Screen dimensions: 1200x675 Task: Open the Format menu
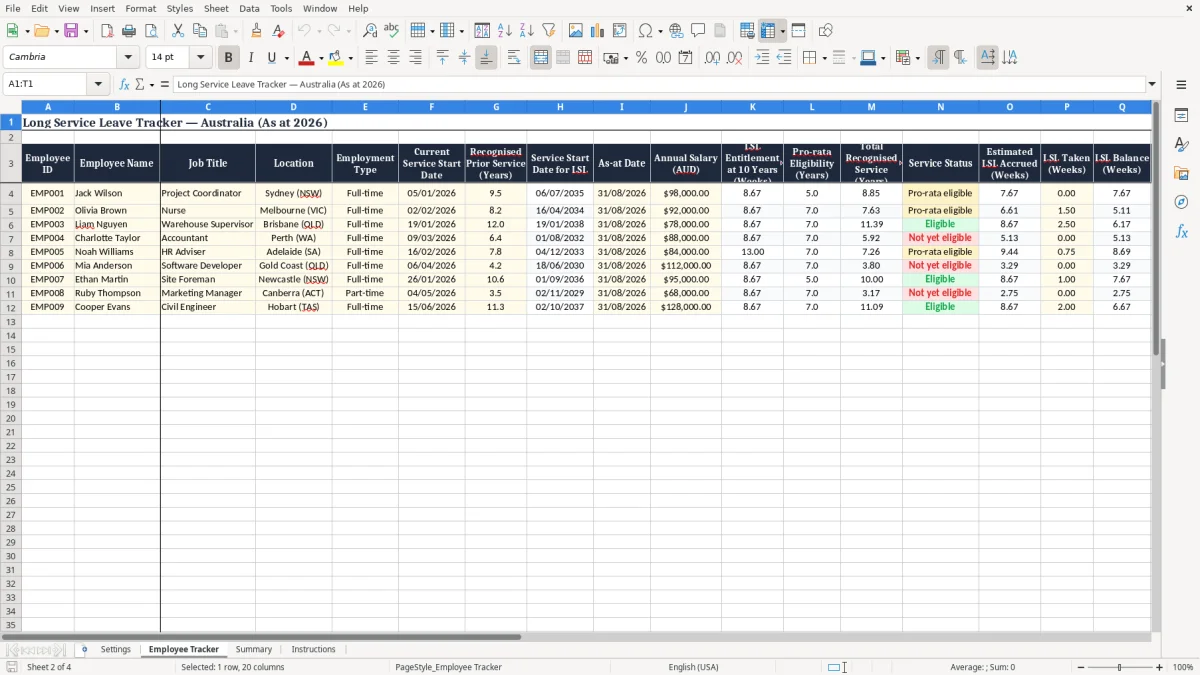140,8
